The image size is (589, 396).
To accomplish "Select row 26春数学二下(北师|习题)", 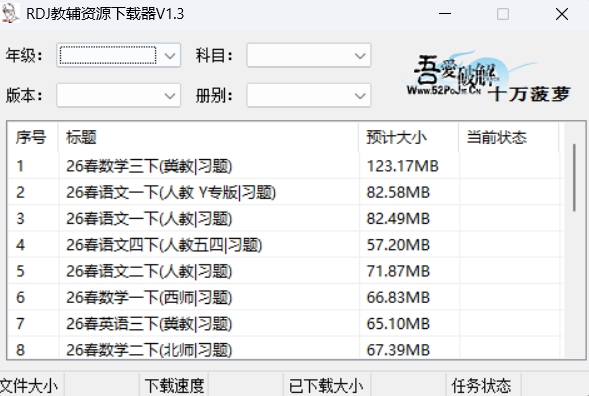I will [x=284, y=348].
